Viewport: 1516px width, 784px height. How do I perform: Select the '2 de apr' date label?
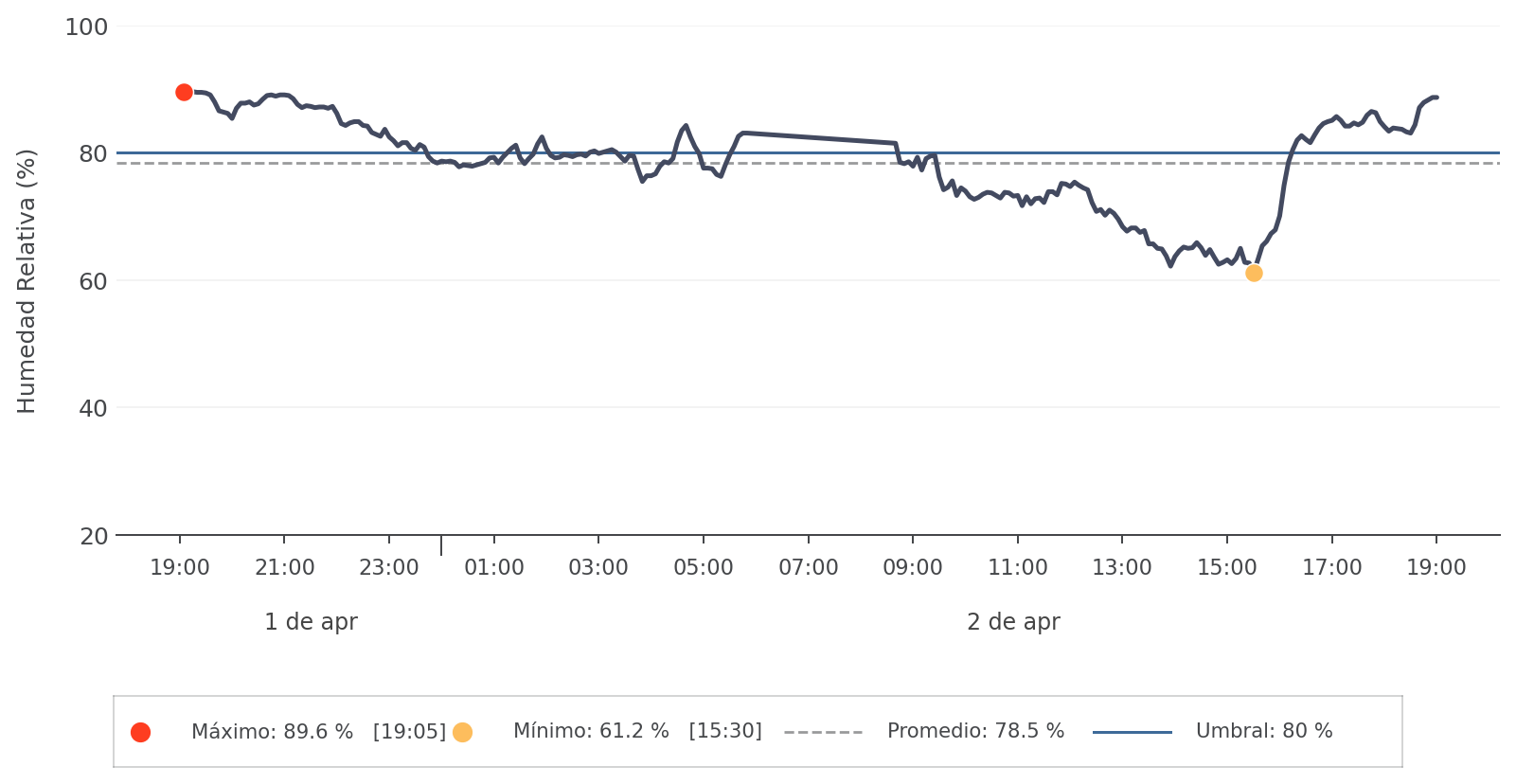[1013, 622]
